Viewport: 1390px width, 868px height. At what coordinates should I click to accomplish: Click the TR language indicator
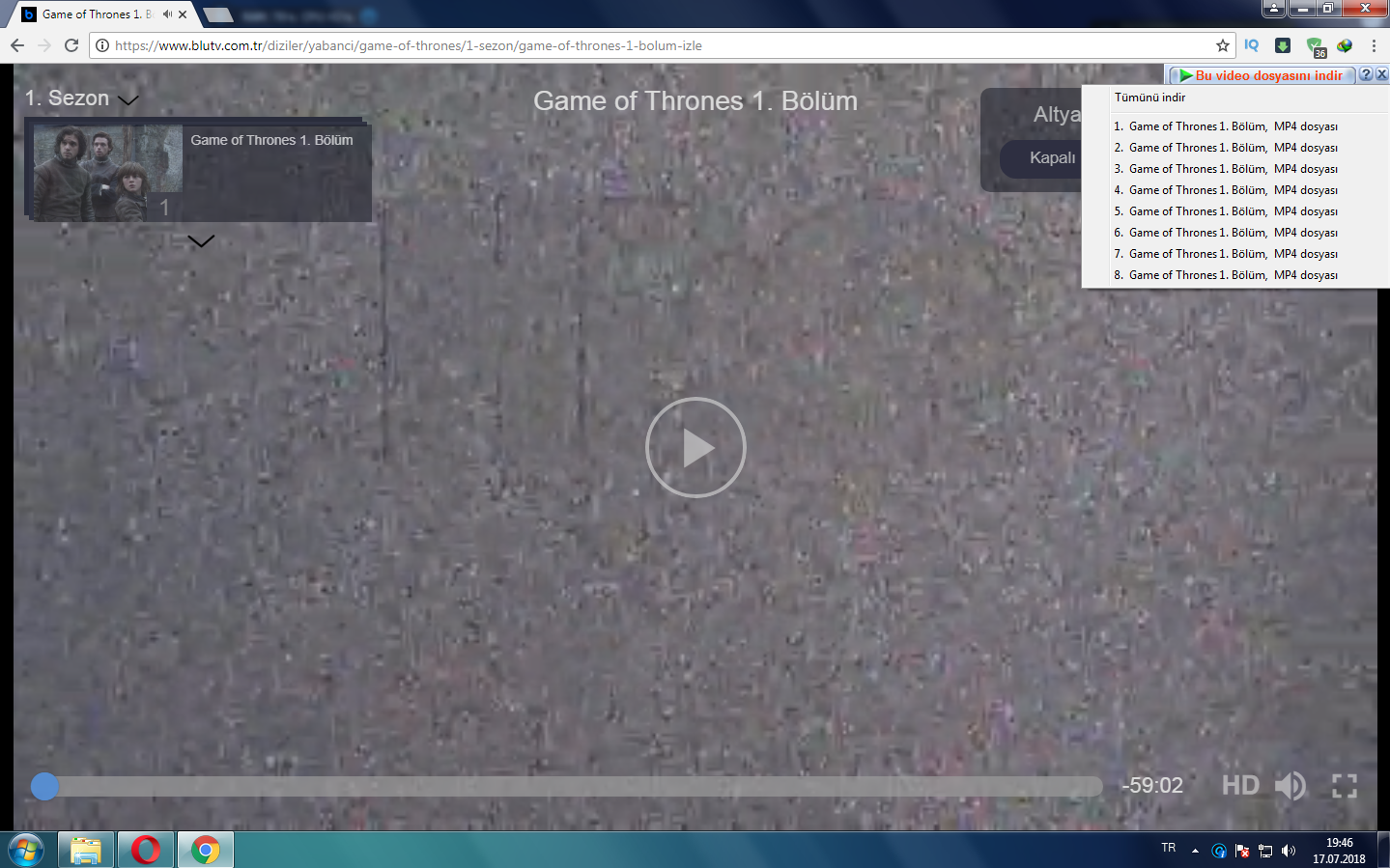(x=1169, y=848)
